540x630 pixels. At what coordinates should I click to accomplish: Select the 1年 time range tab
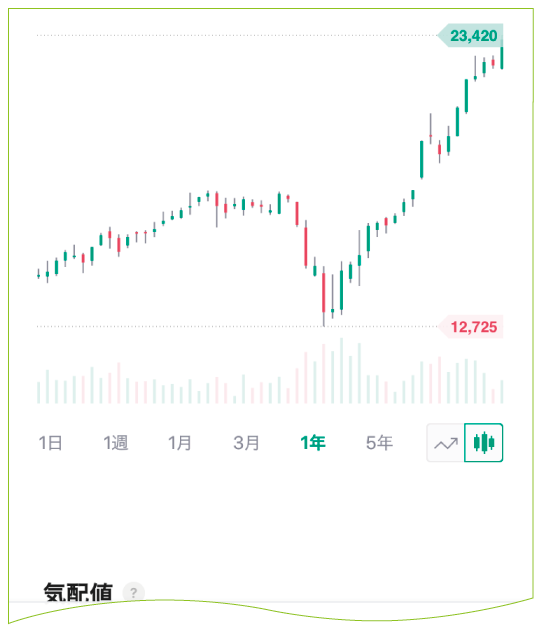click(313, 443)
